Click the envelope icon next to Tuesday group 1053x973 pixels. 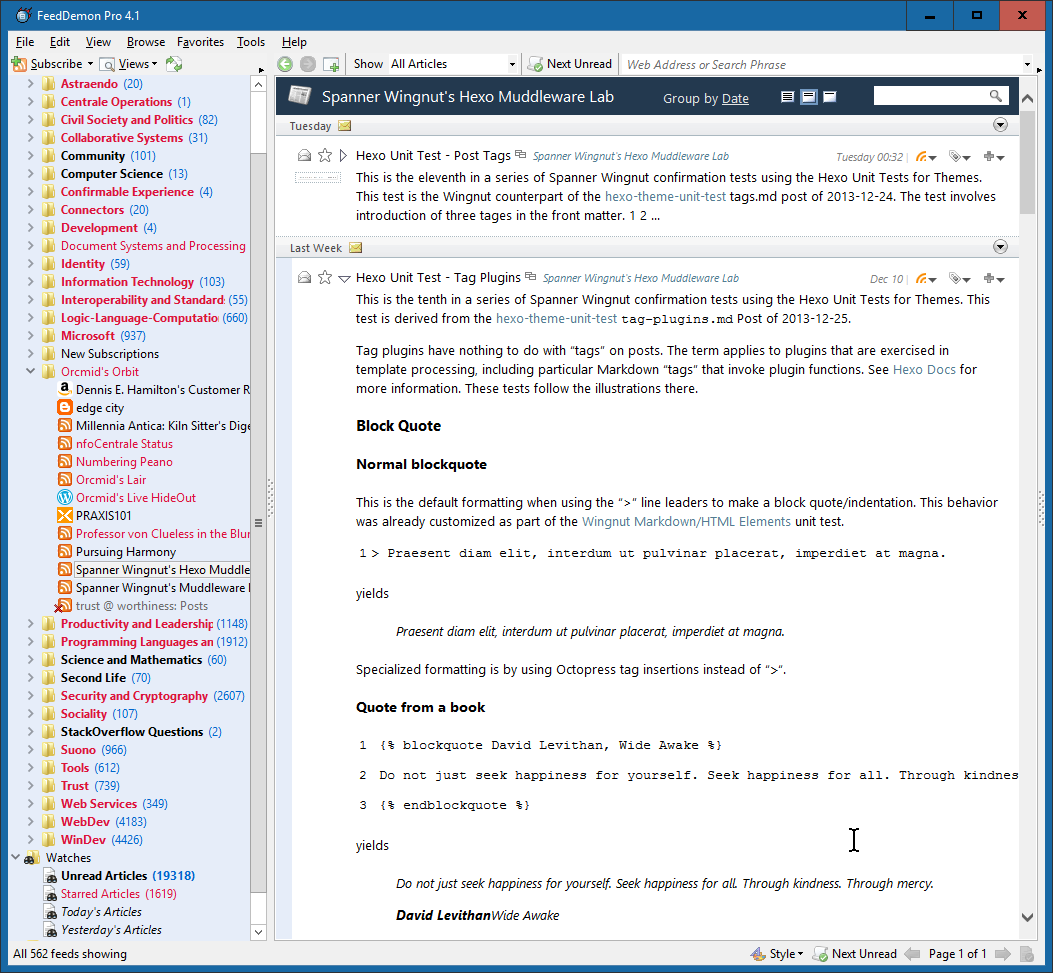(x=345, y=126)
